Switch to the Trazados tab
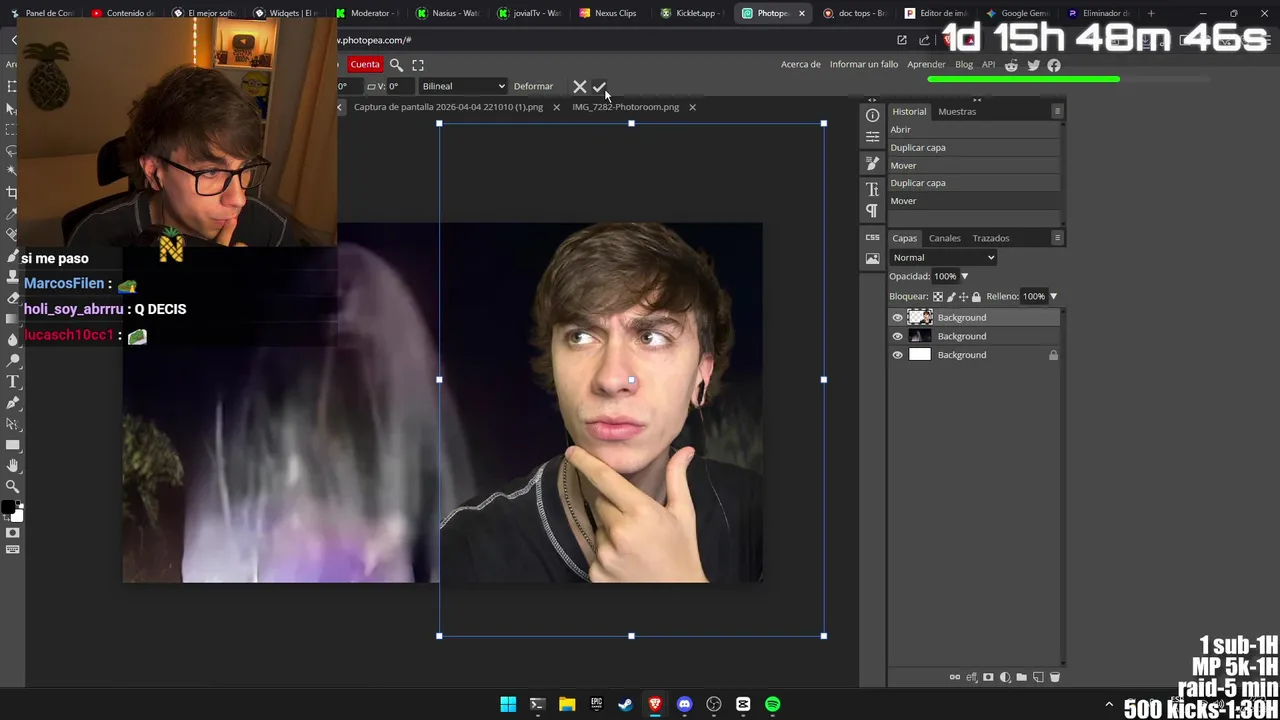 [991, 238]
